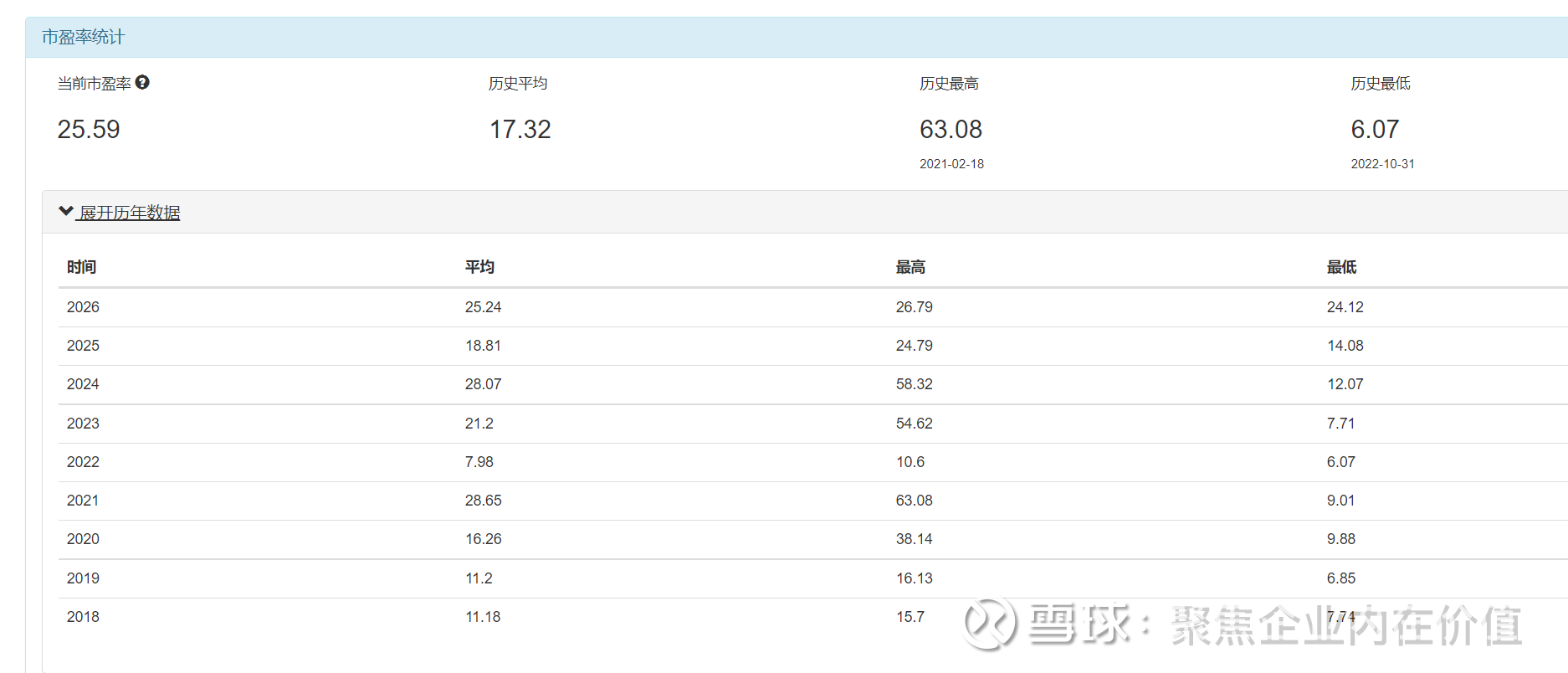Image resolution: width=1568 pixels, height=673 pixels.
Task: Open the 展开历年数据 link
Action: pyautogui.click(x=129, y=213)
